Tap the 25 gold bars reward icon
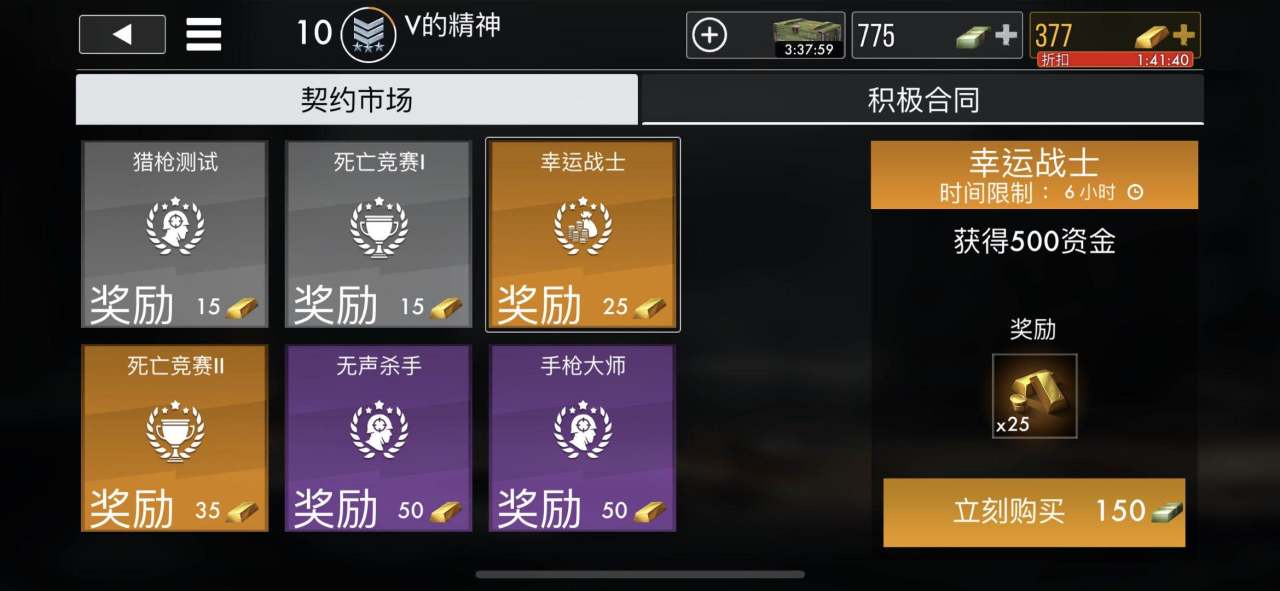The image size is (1280, 591). (x=1034, y=396)
